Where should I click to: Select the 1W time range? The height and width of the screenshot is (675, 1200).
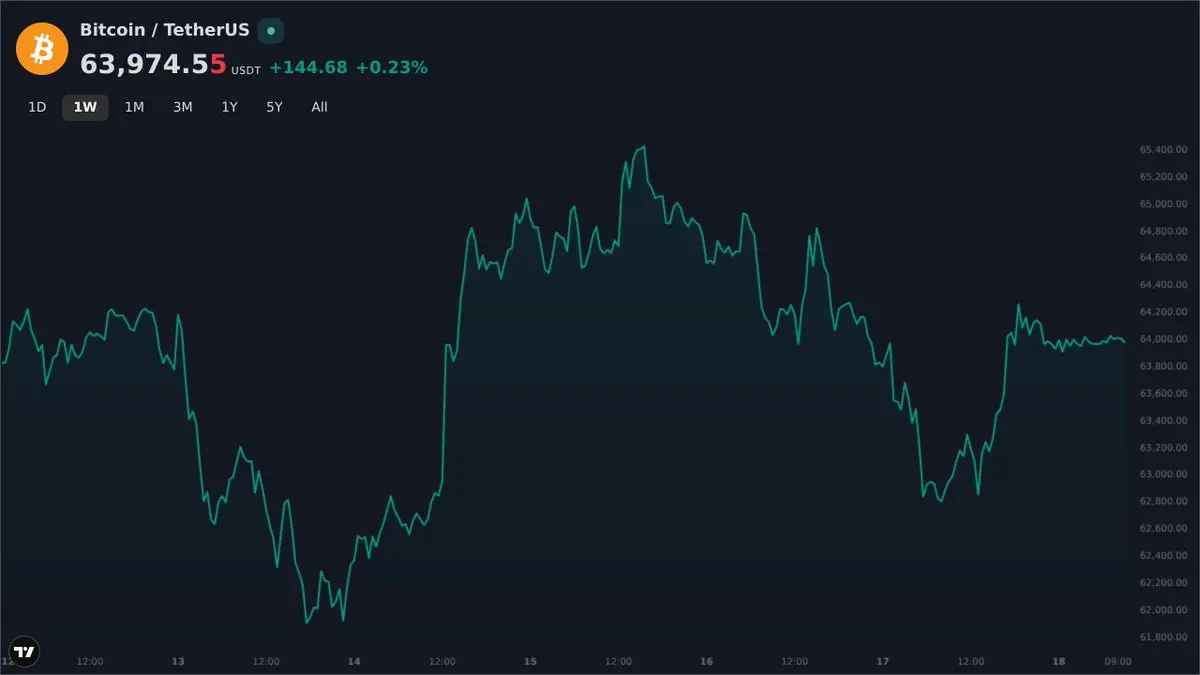(85, 107)
